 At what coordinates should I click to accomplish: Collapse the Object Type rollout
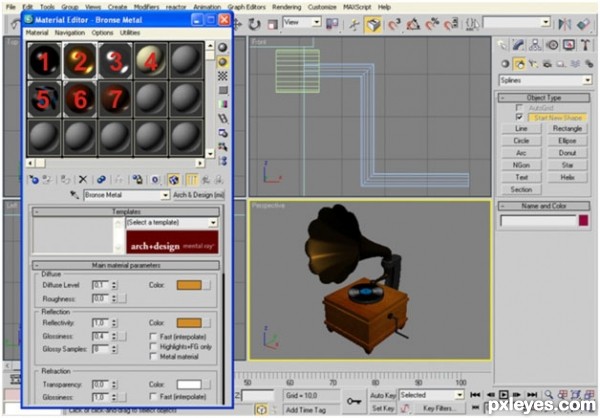click(x=544, y=98)
